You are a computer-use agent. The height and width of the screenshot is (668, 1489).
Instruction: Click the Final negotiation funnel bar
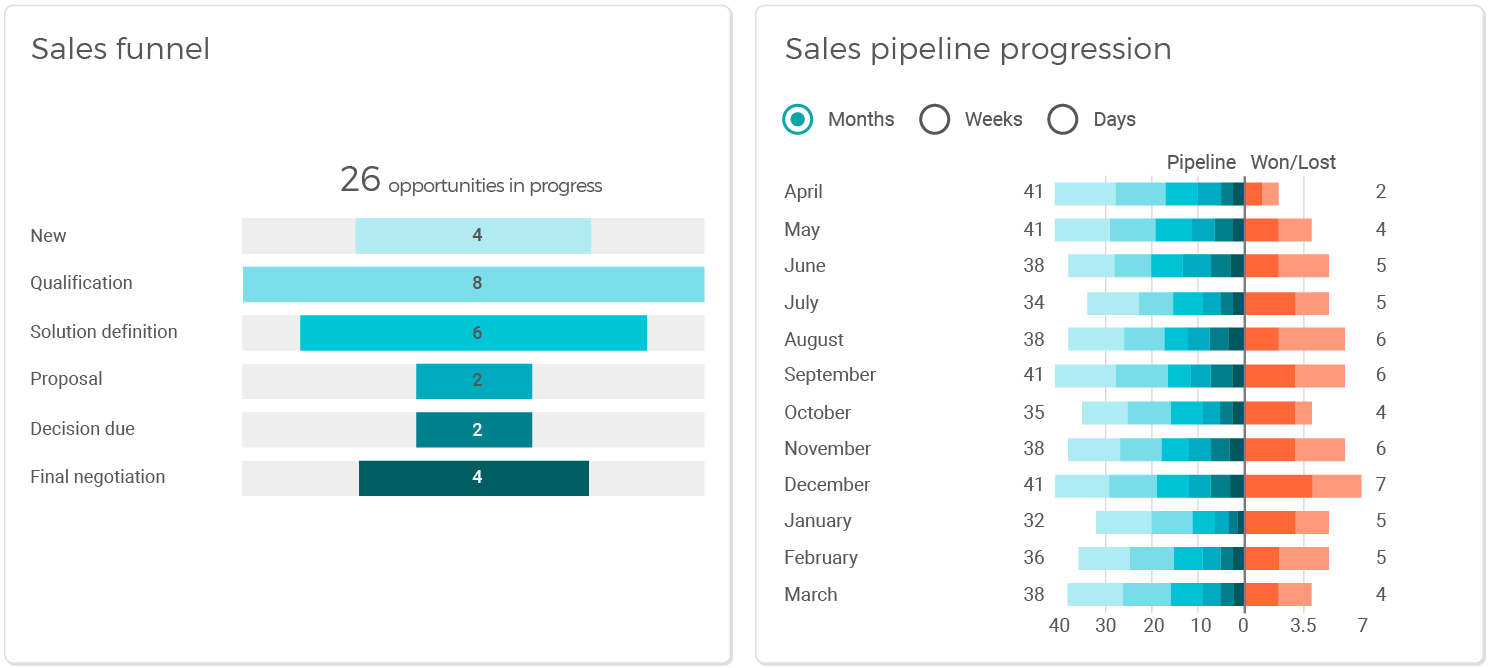pyautogui.click(x=474, y=478)
